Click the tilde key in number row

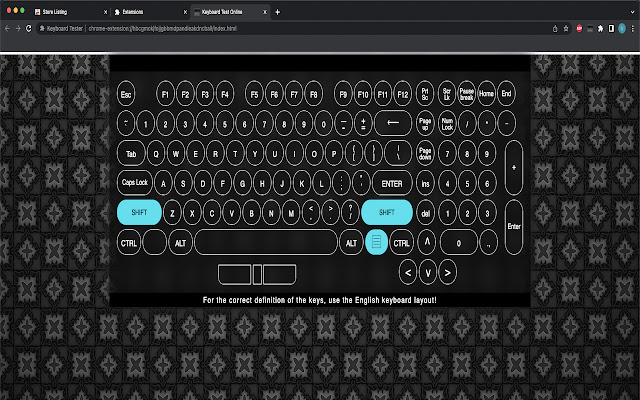[x=126, y=123]
